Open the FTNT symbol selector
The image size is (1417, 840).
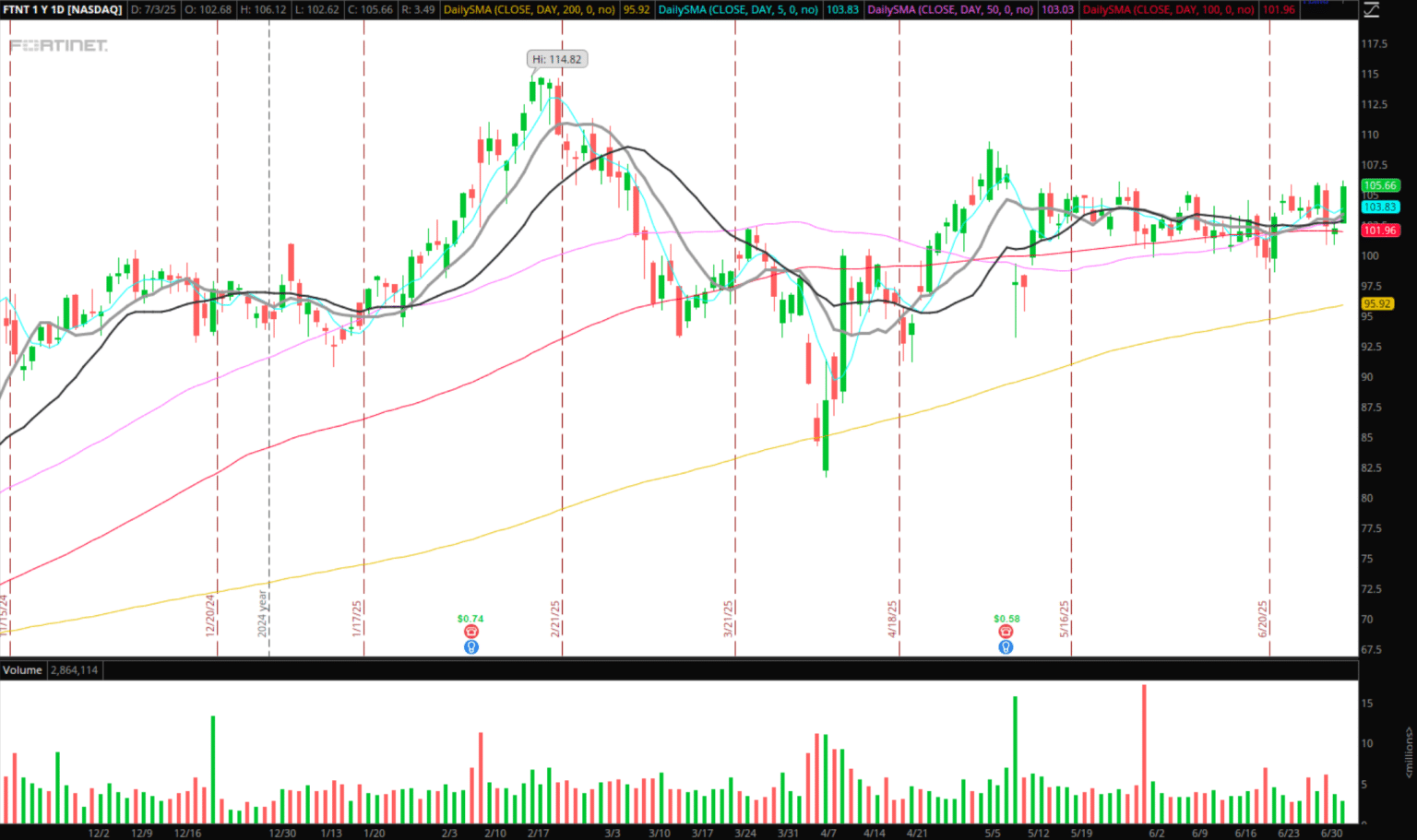[17, 9]
